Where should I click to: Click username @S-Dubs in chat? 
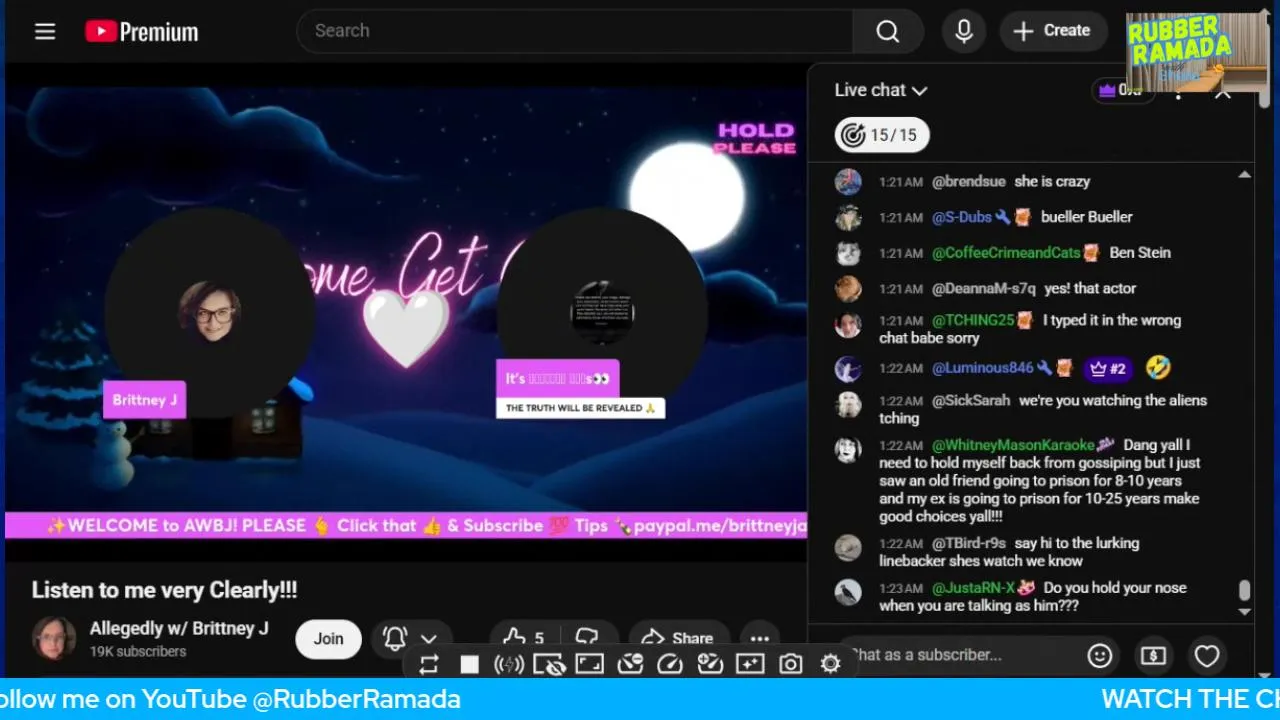point(962,217)
